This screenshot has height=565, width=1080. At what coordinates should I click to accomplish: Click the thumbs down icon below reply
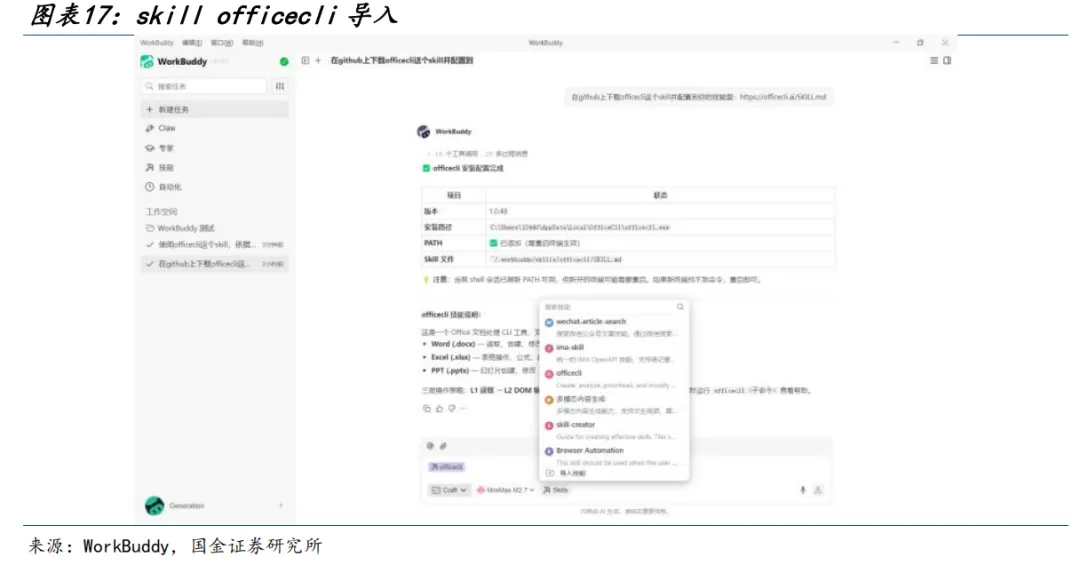[x=452, y=409]
